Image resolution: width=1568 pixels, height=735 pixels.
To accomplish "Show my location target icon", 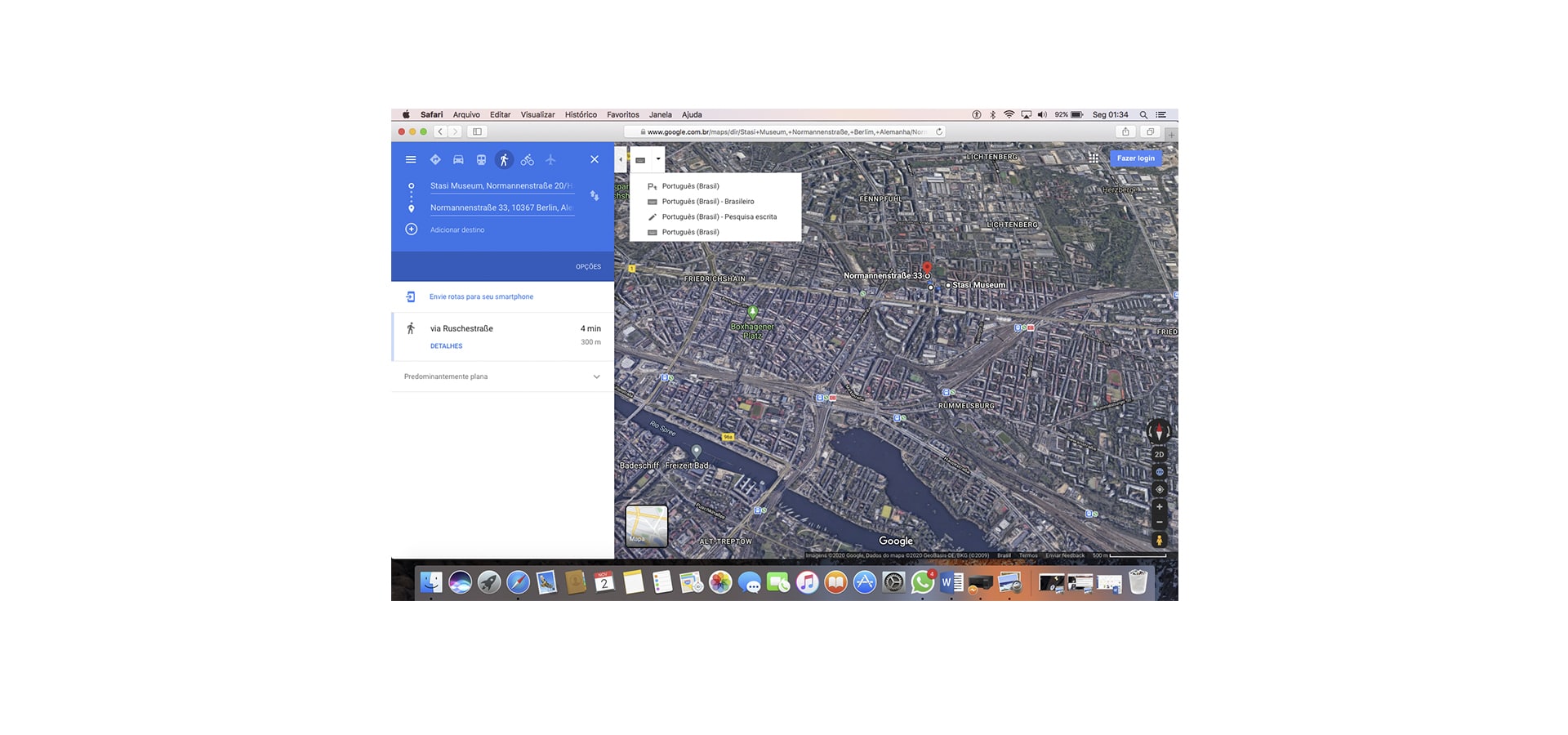I will tap(1159, 490).
